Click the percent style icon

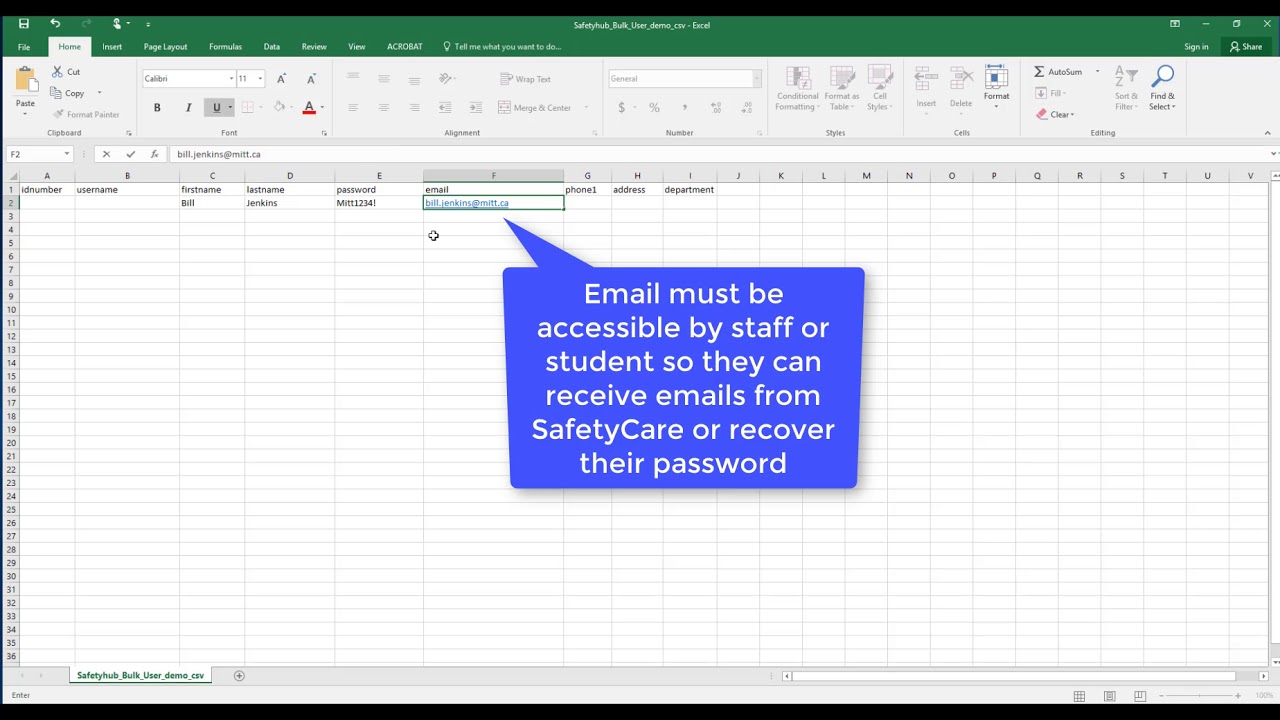(654, 107)
